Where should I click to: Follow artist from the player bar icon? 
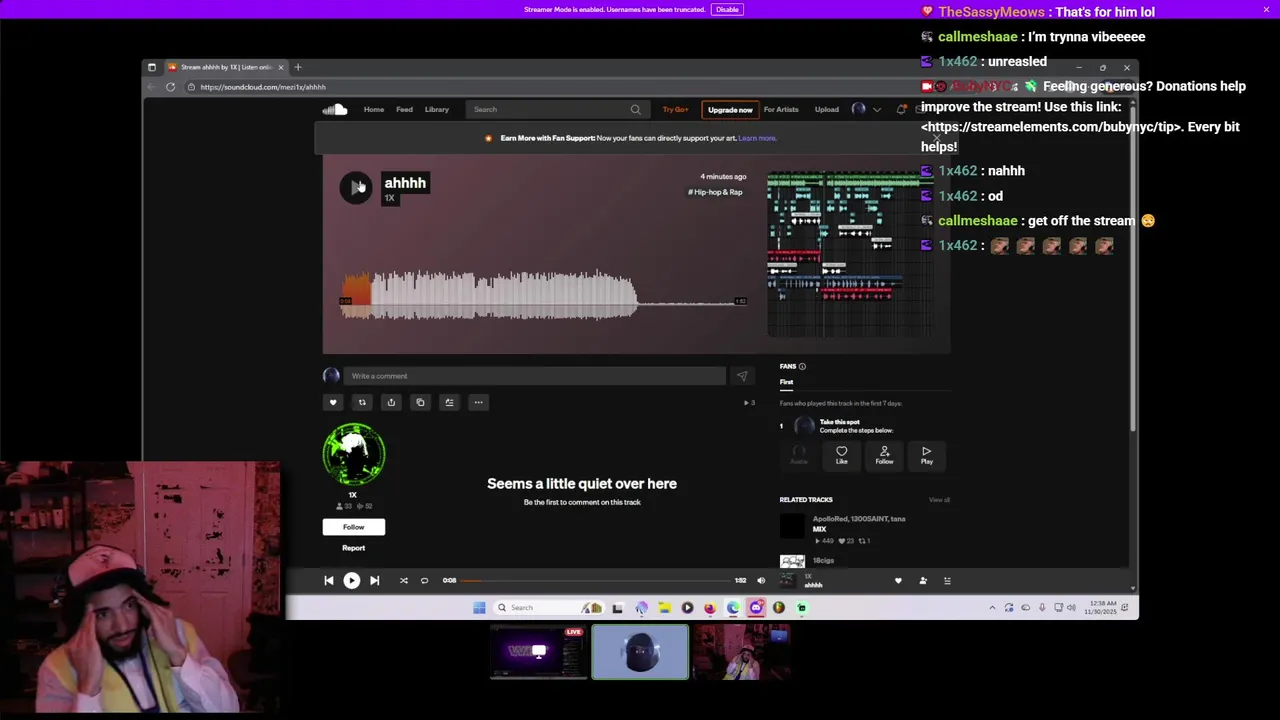pyautogui.click(x=923, y=580)
